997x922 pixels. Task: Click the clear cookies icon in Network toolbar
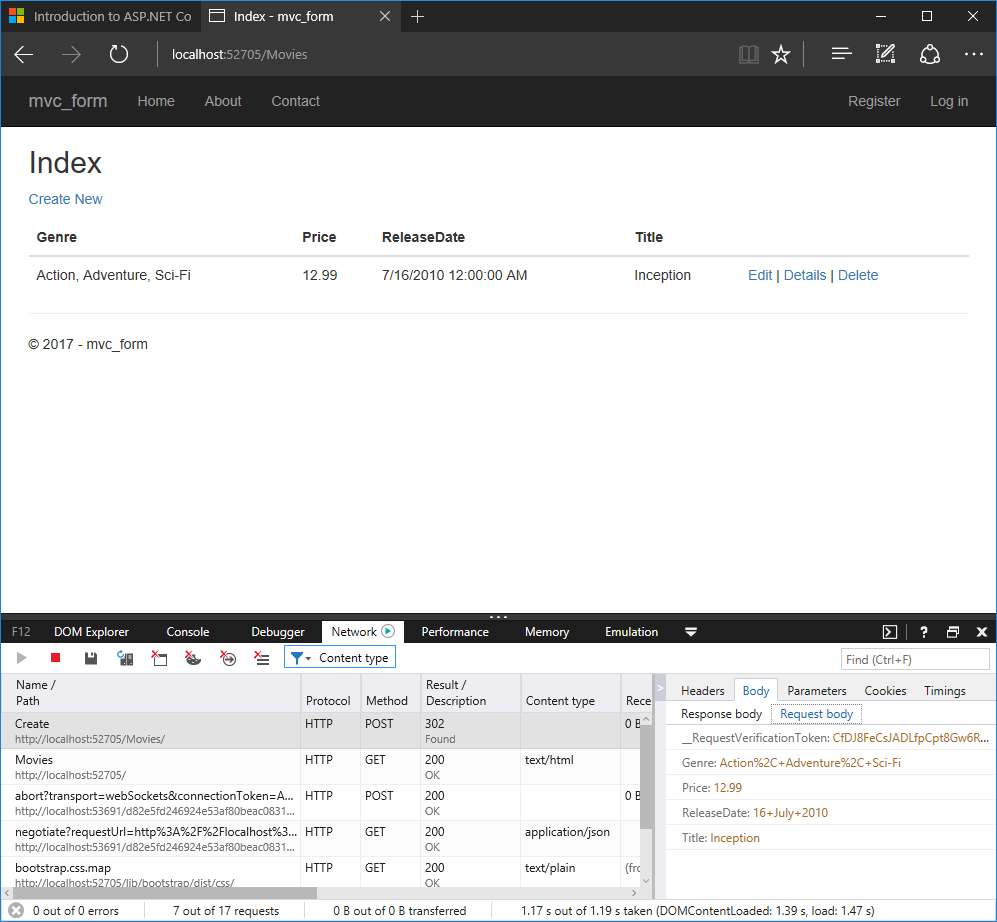[194, 658]
